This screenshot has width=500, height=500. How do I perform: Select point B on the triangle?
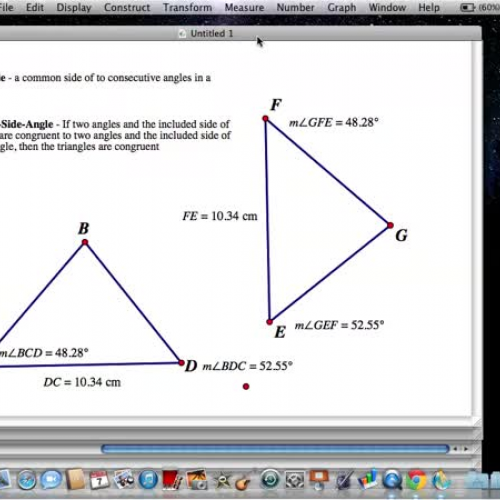pyautogui.click(x=85, y=242)
